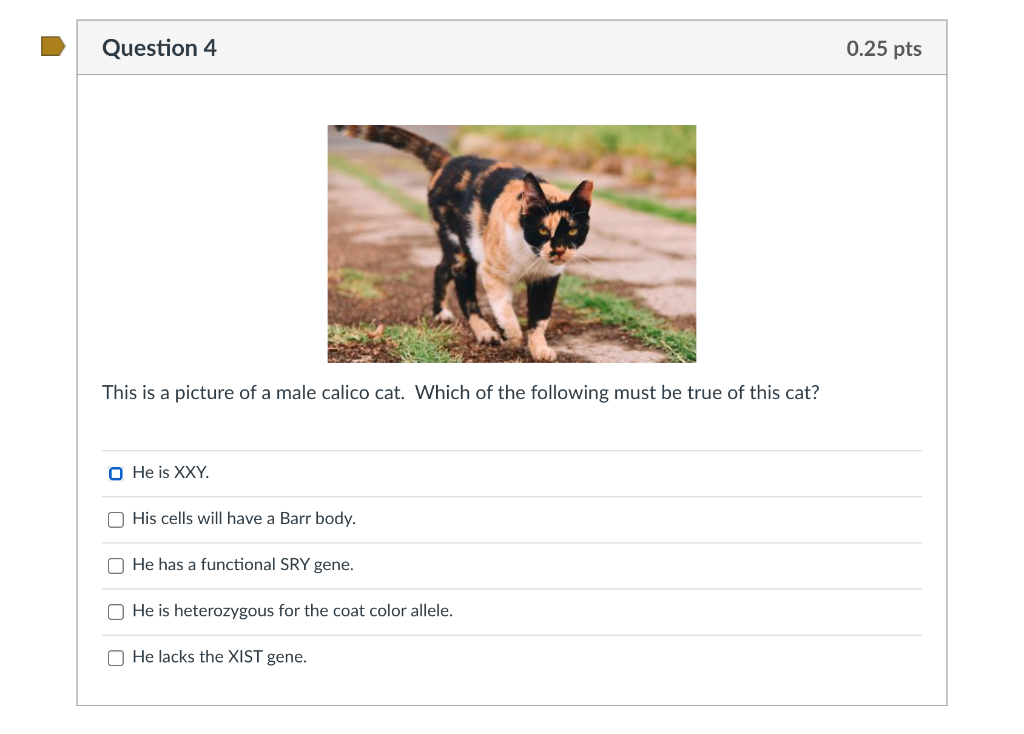This screenshot has width=1024, height=734.
Task: Select the functional SRY gene checkbox
Action: (x=116, y=566)
